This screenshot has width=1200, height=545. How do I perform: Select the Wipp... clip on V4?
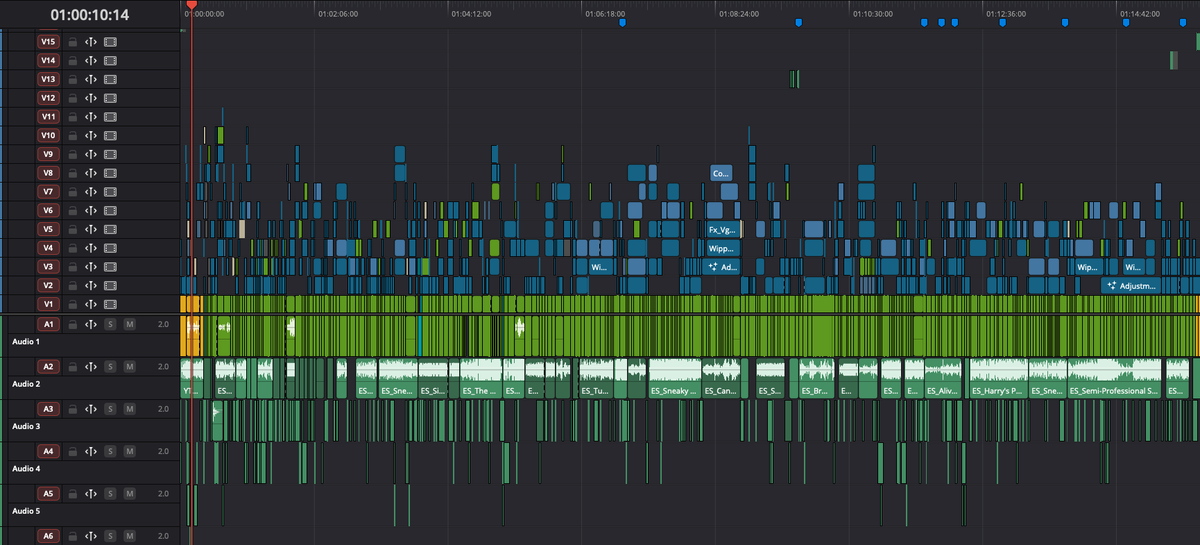(721, 248)
